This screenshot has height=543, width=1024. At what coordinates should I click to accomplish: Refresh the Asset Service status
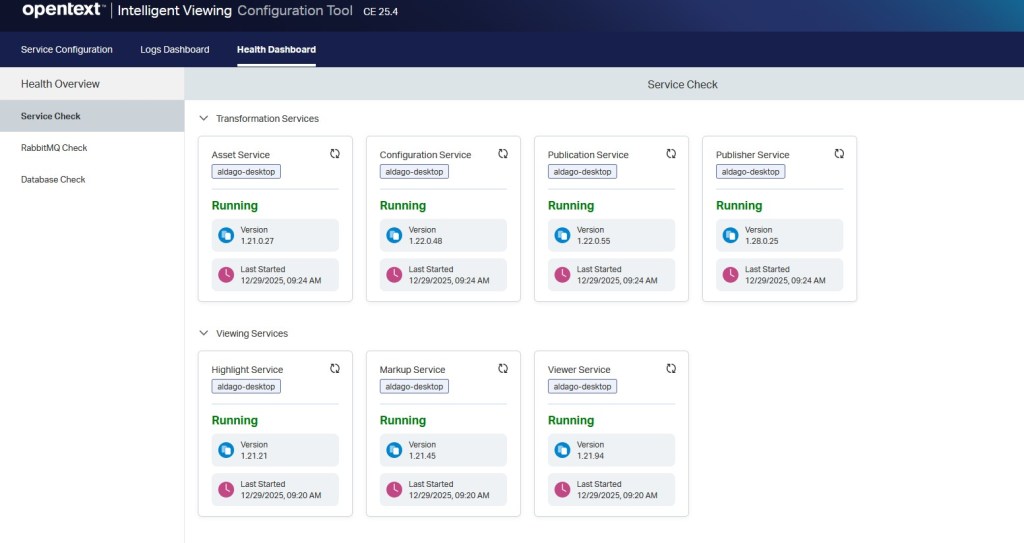pyautogui.click(x=335, y=154)
